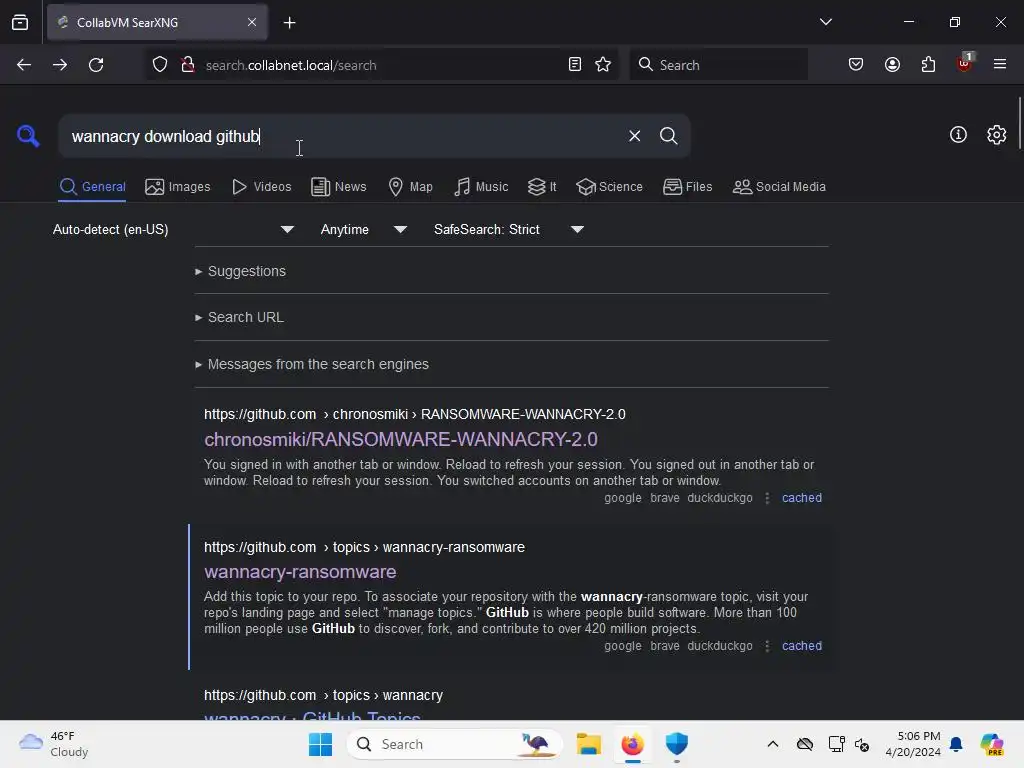The height and width of the screenshot is (768, 1024).
Task: Show hidden system tray icons
Action: coord(773,744)
